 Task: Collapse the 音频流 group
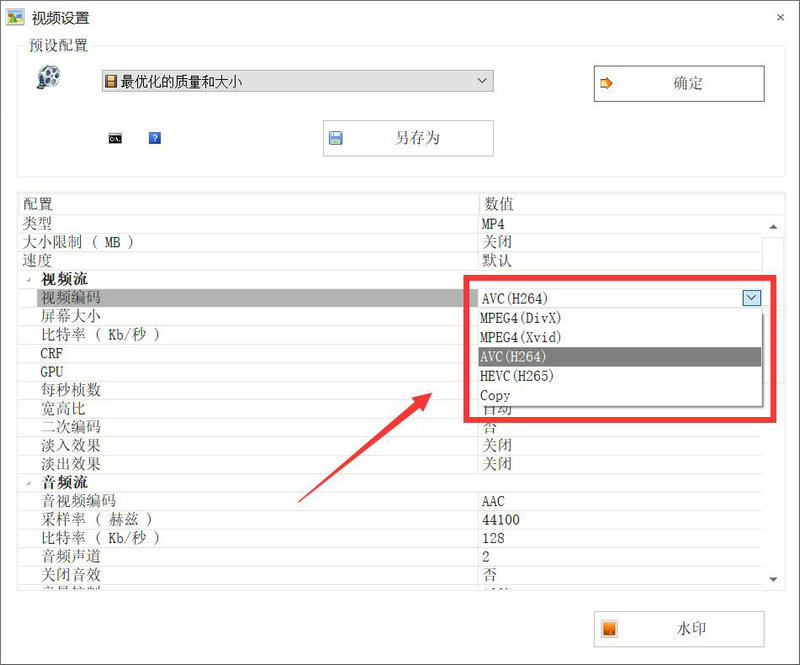click(29, 483)
